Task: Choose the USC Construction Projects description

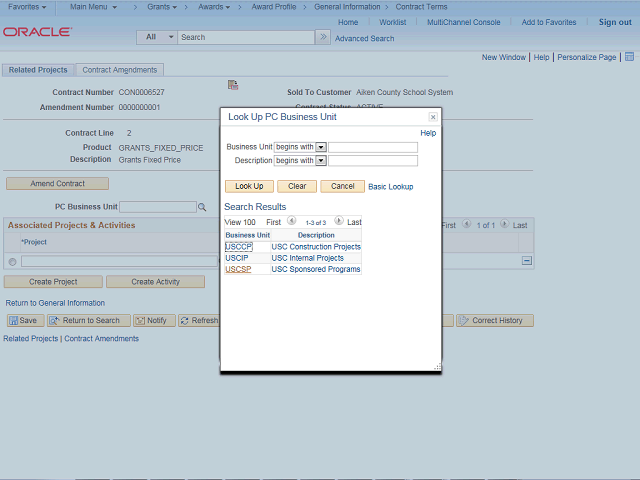Action: click(x=316, y=247)
